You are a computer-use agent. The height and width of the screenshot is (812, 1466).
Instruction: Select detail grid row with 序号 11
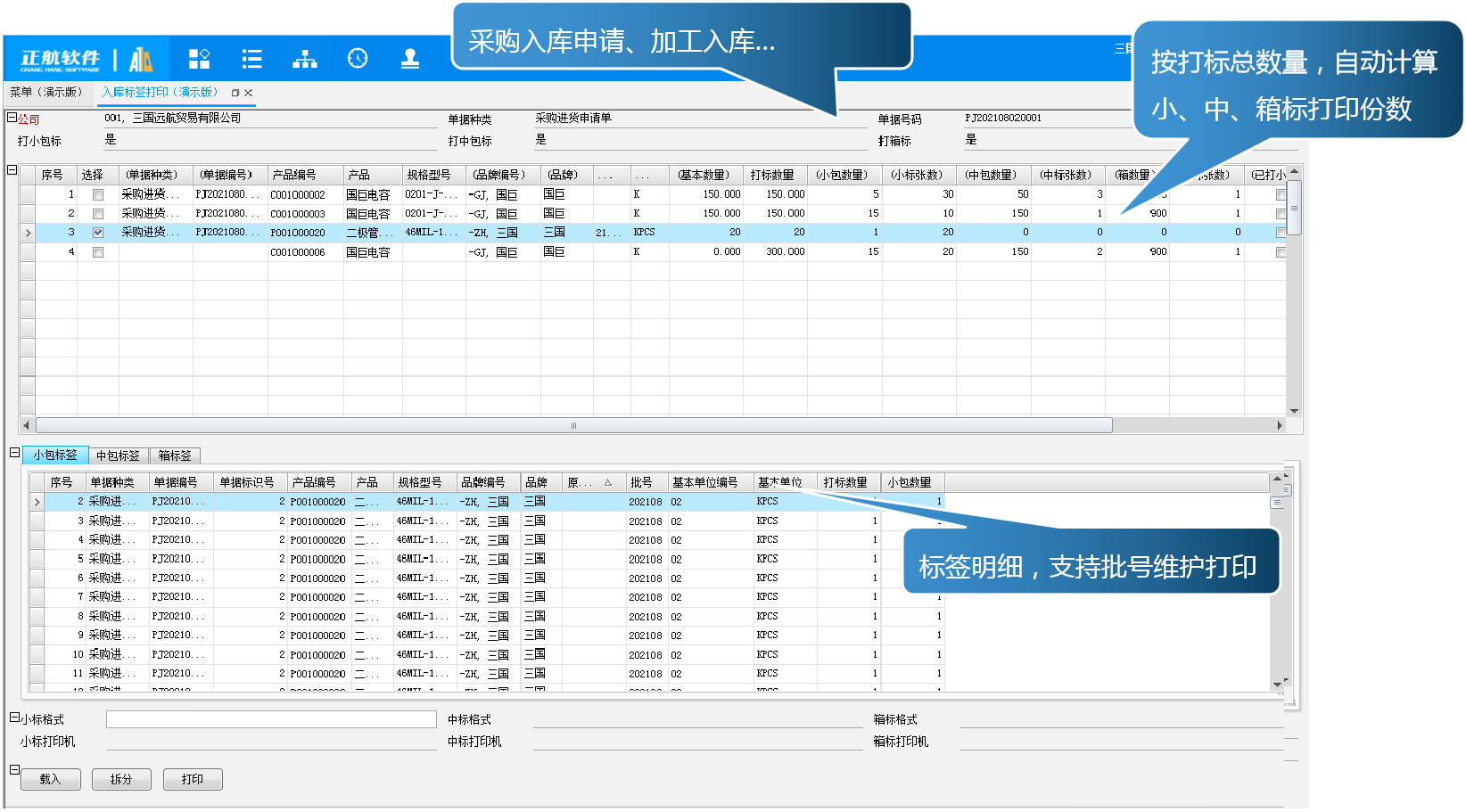(x=486, y=674)
